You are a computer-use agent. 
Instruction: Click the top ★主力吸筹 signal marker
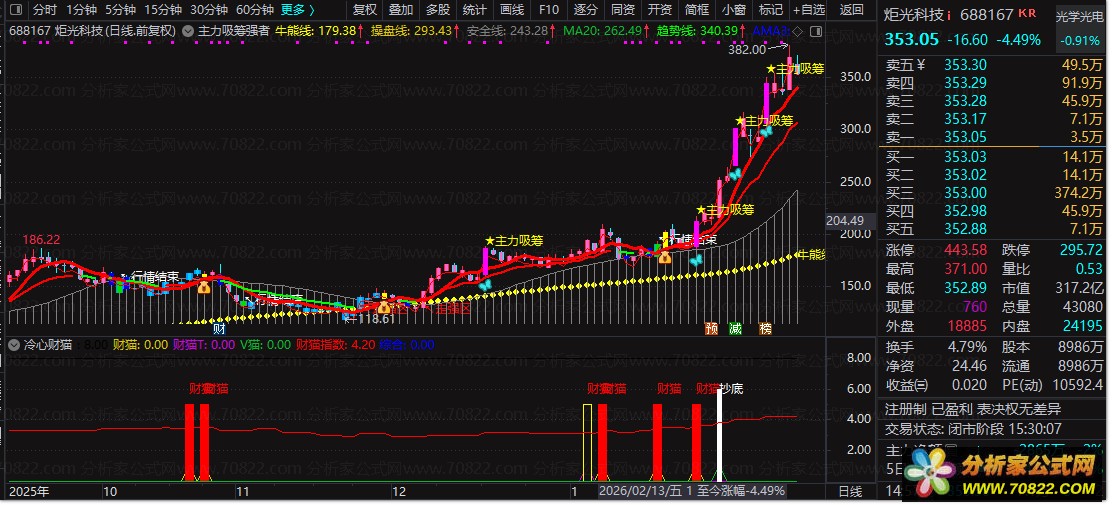[795, 69]
